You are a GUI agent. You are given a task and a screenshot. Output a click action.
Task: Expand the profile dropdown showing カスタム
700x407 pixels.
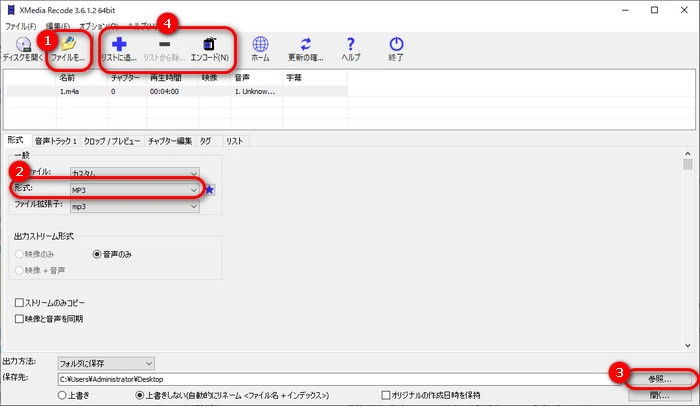click(x=134, y=173)
